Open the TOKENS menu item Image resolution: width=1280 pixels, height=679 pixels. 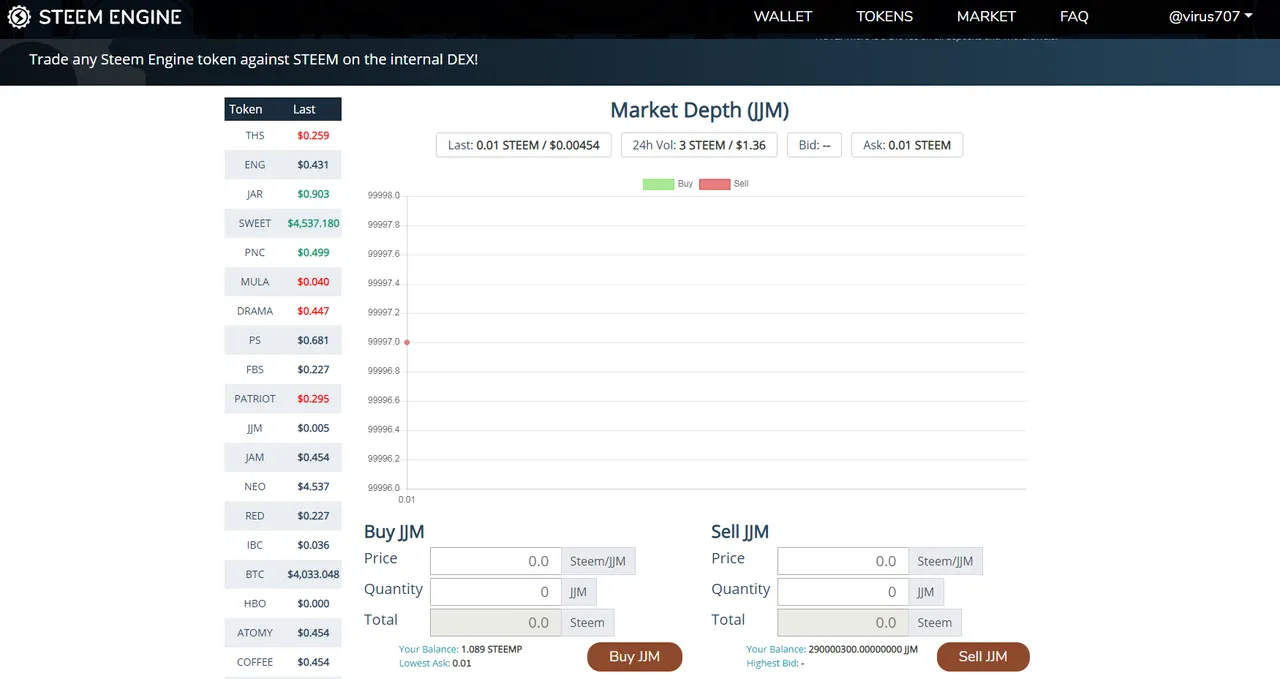point(885,17)
